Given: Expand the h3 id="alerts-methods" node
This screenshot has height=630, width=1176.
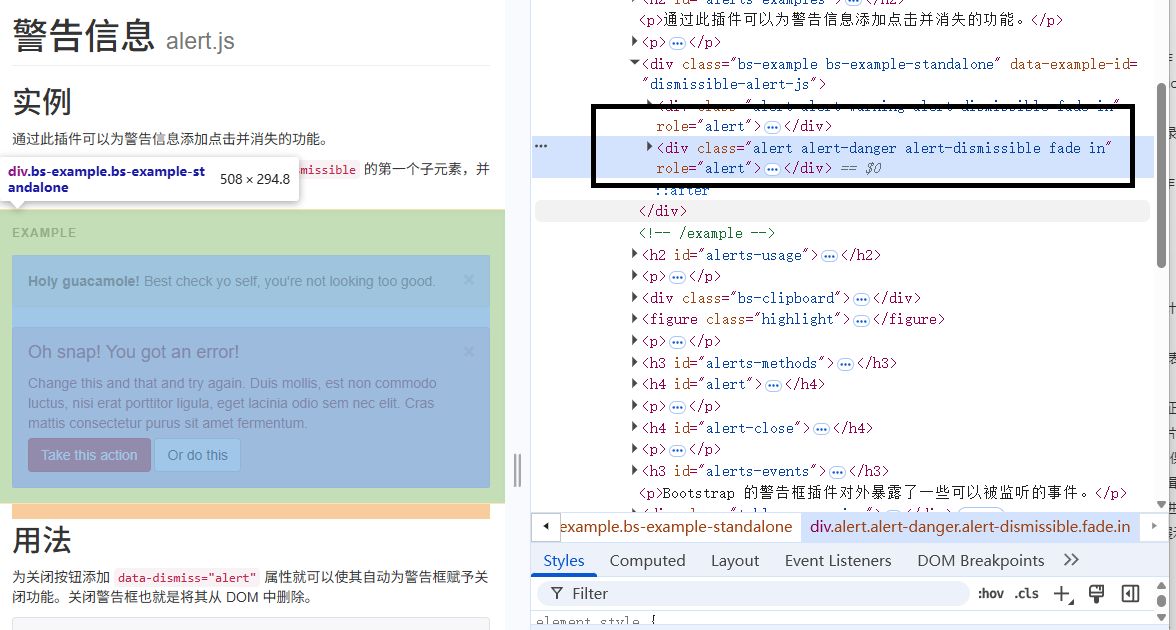Looking at the screenshot, I should click(x=634, y=363).
